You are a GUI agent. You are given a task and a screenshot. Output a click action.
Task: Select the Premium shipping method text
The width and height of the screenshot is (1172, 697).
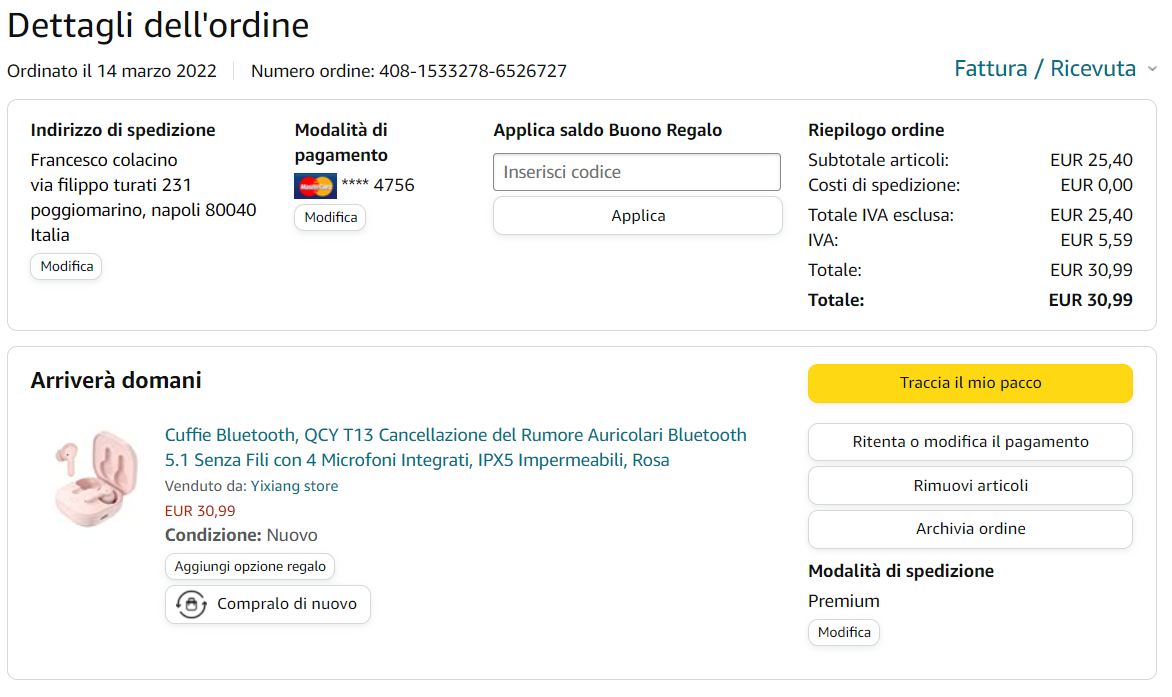(844, 601)
